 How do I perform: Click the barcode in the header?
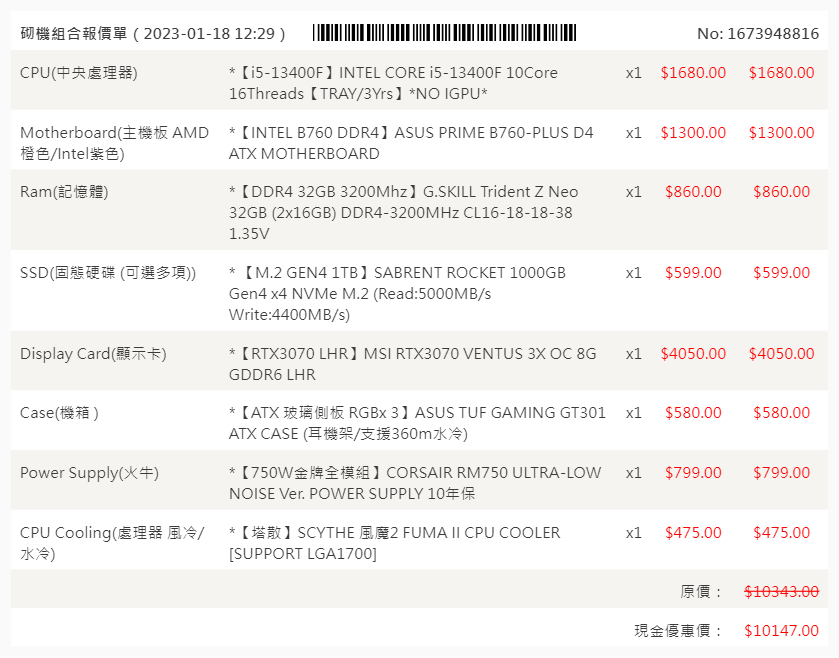tap(444, 33)
